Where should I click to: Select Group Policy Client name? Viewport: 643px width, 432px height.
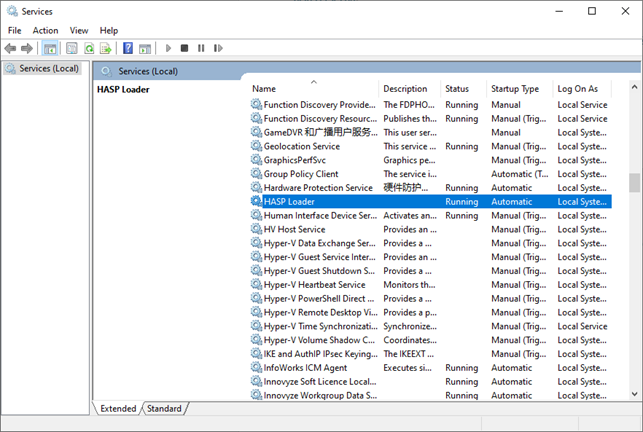(301, 174)
